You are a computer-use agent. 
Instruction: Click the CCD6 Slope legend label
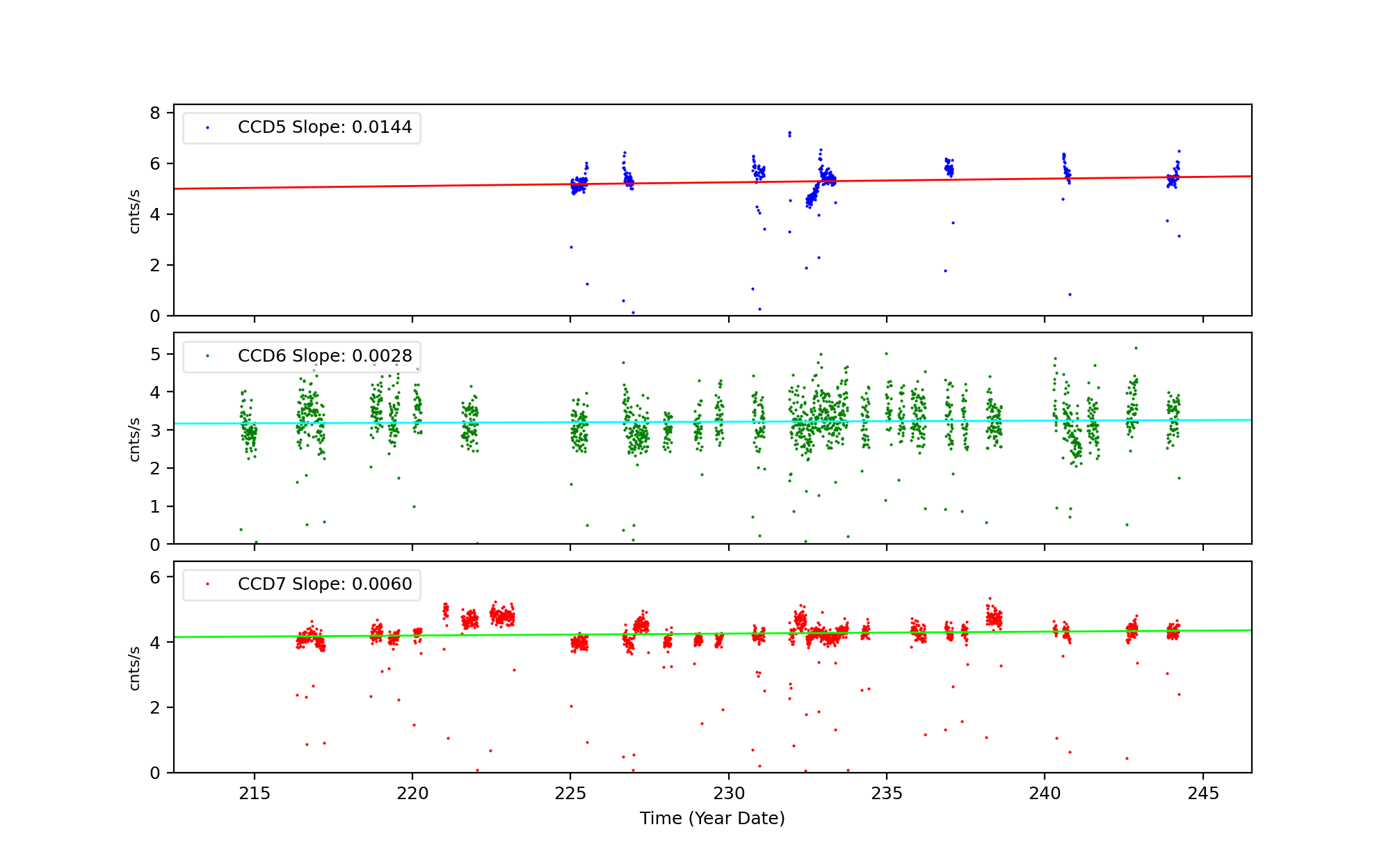tap(325, 356)
